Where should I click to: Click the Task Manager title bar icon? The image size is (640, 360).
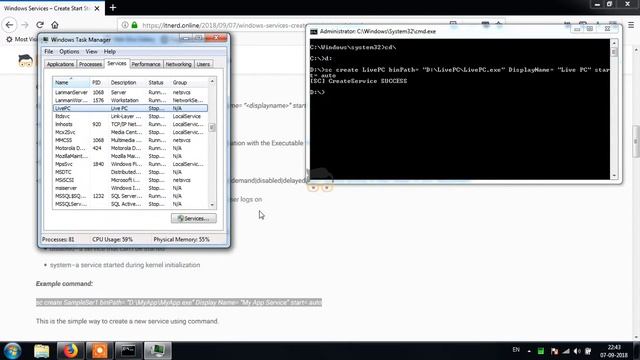point(46,40)
